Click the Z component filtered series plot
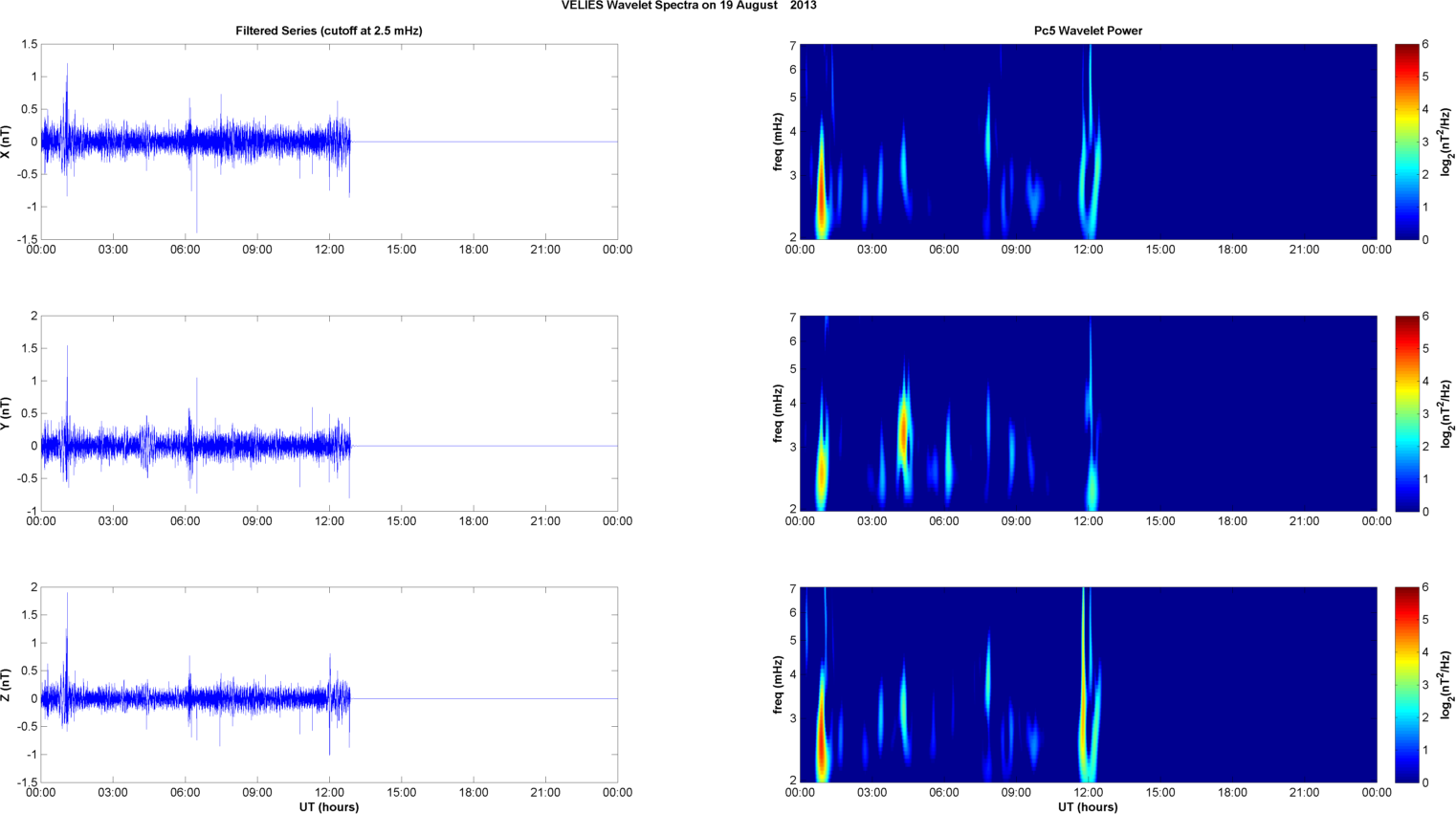 [329, 685]
